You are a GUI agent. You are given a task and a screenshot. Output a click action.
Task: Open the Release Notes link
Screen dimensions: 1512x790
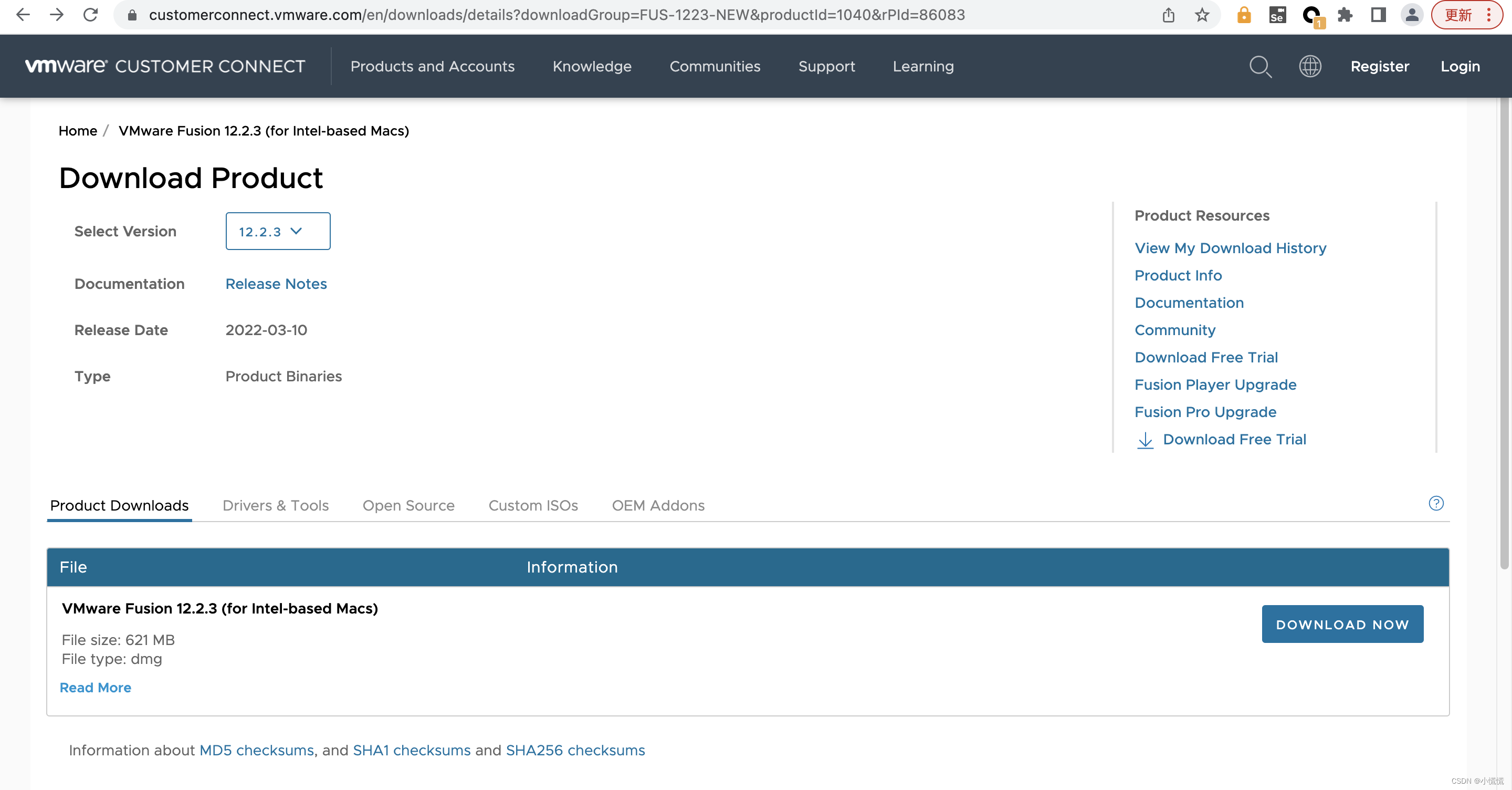(x=276, y=284)
